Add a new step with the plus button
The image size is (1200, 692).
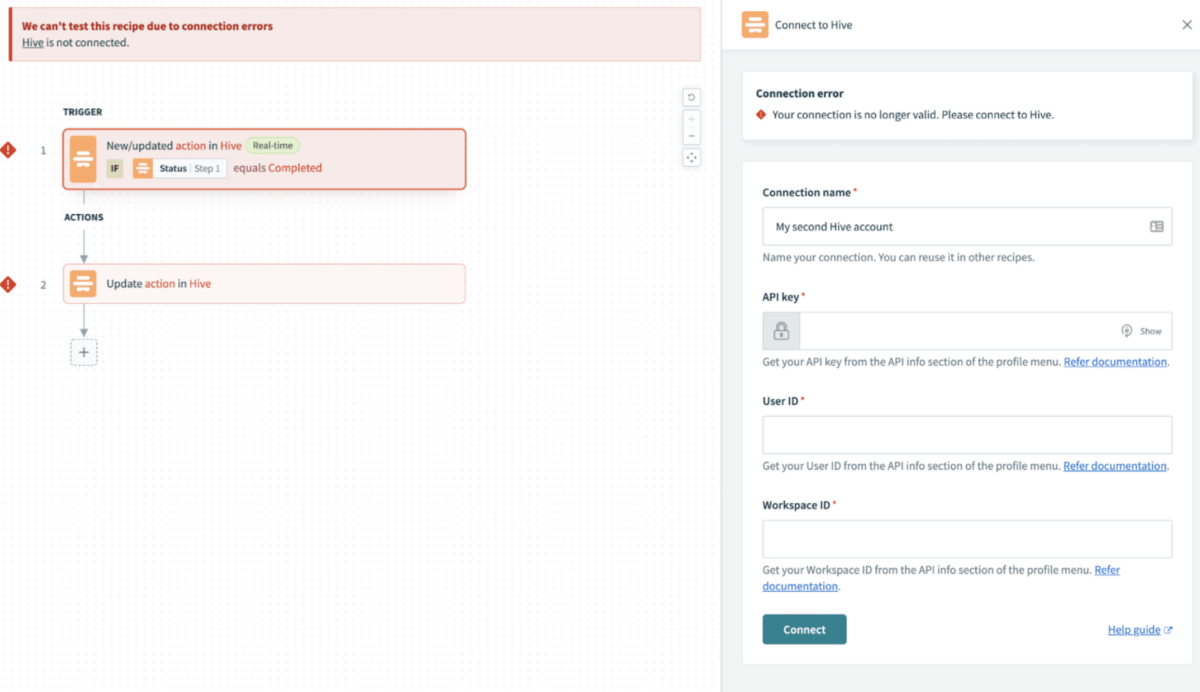coord(84,352)
